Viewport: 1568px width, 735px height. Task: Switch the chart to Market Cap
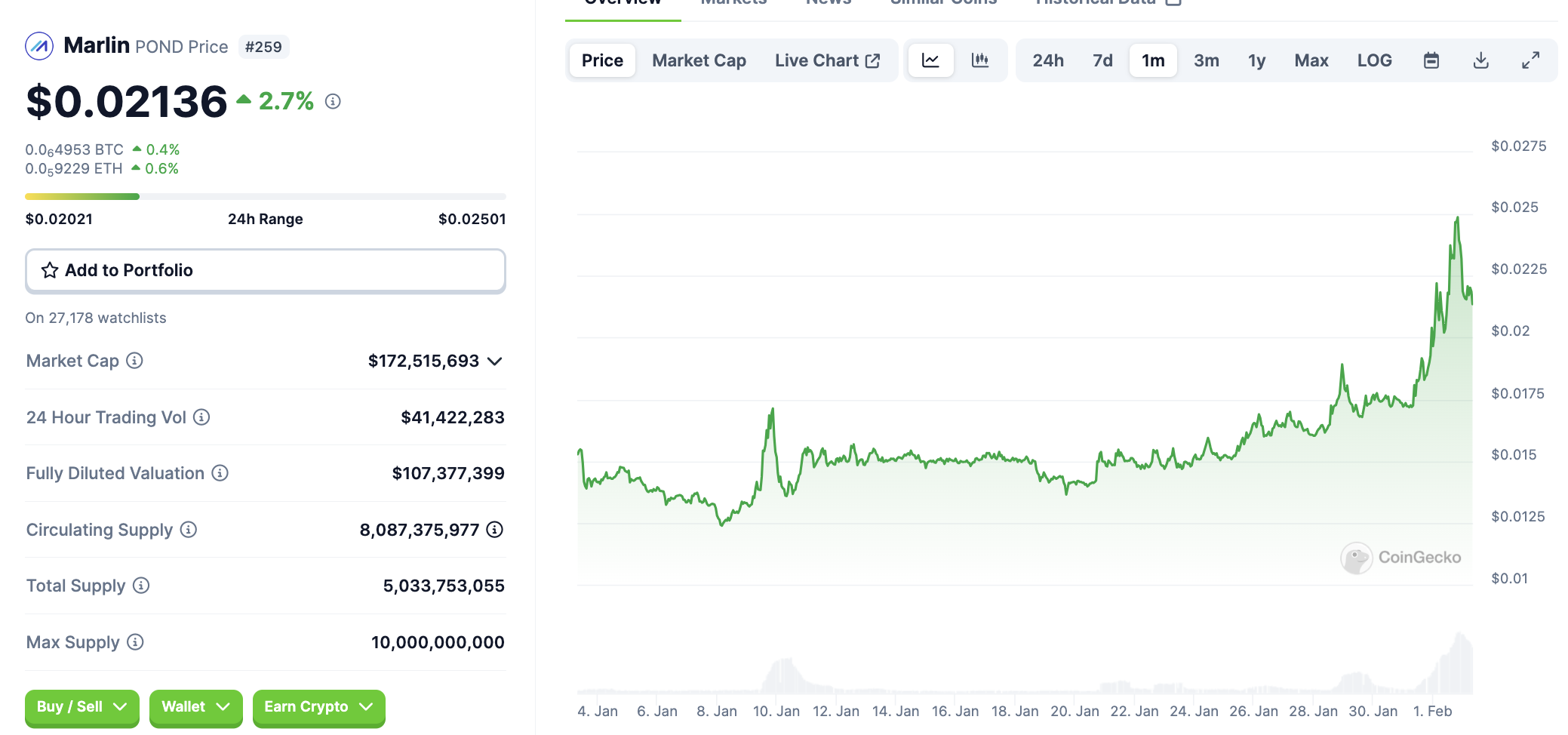(699, 60)
